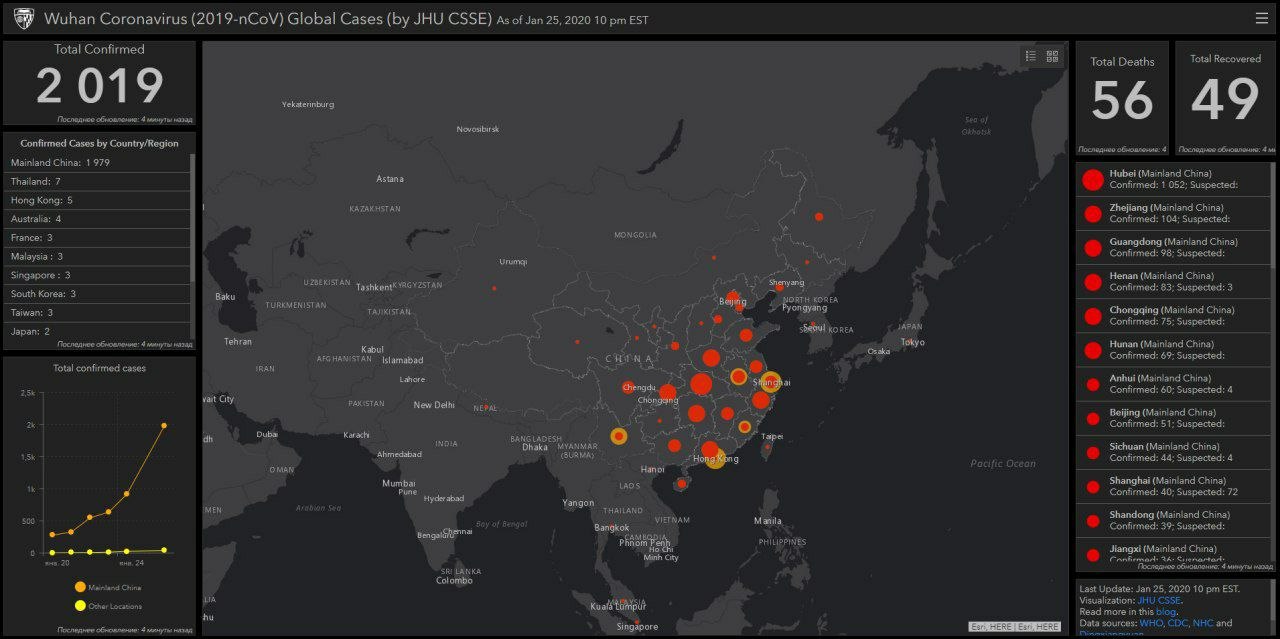Click the Tokyo label on the map
The image size is (1280, 639).
pyautogui.click(x=912, y=342)
